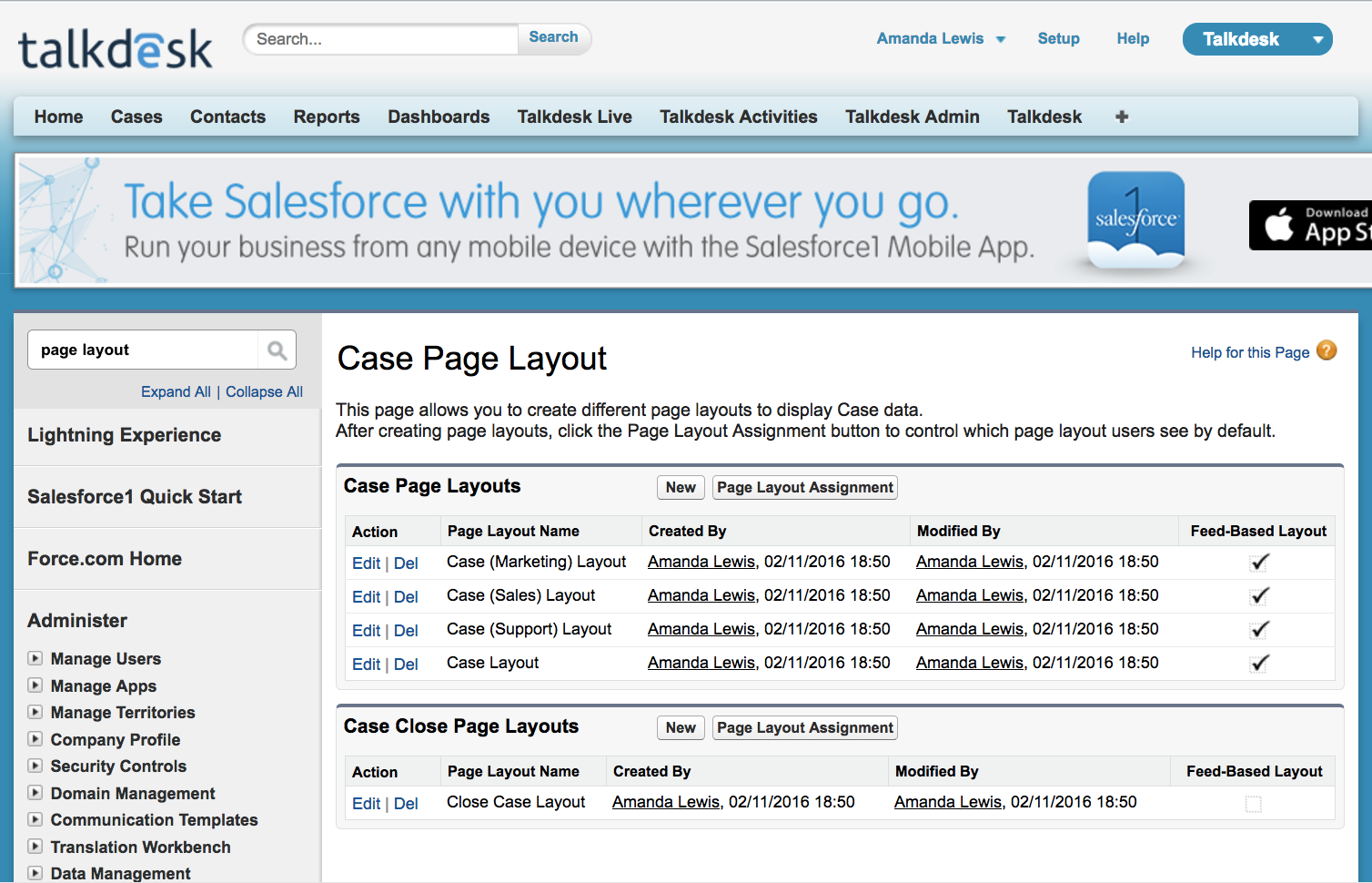Toggle Feed-Based checkbox for Case (Sales) Layout
The width and height of the screenshot is (1372, 883).
(1259, 596)
